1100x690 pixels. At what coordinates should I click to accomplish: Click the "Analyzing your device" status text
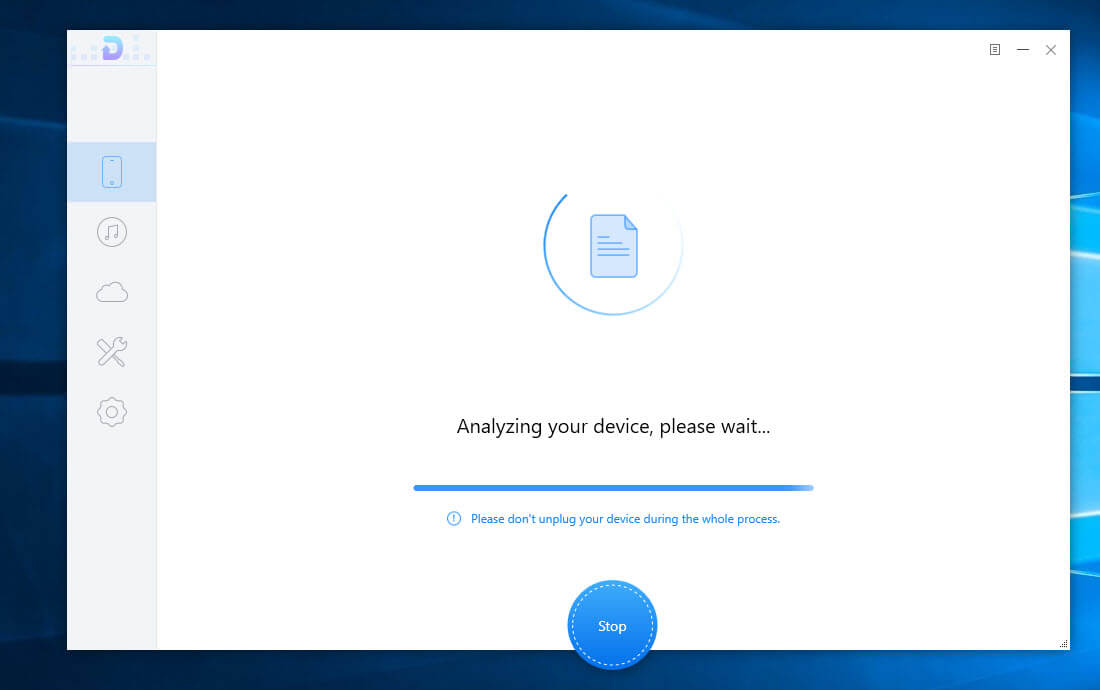[613, 427]
